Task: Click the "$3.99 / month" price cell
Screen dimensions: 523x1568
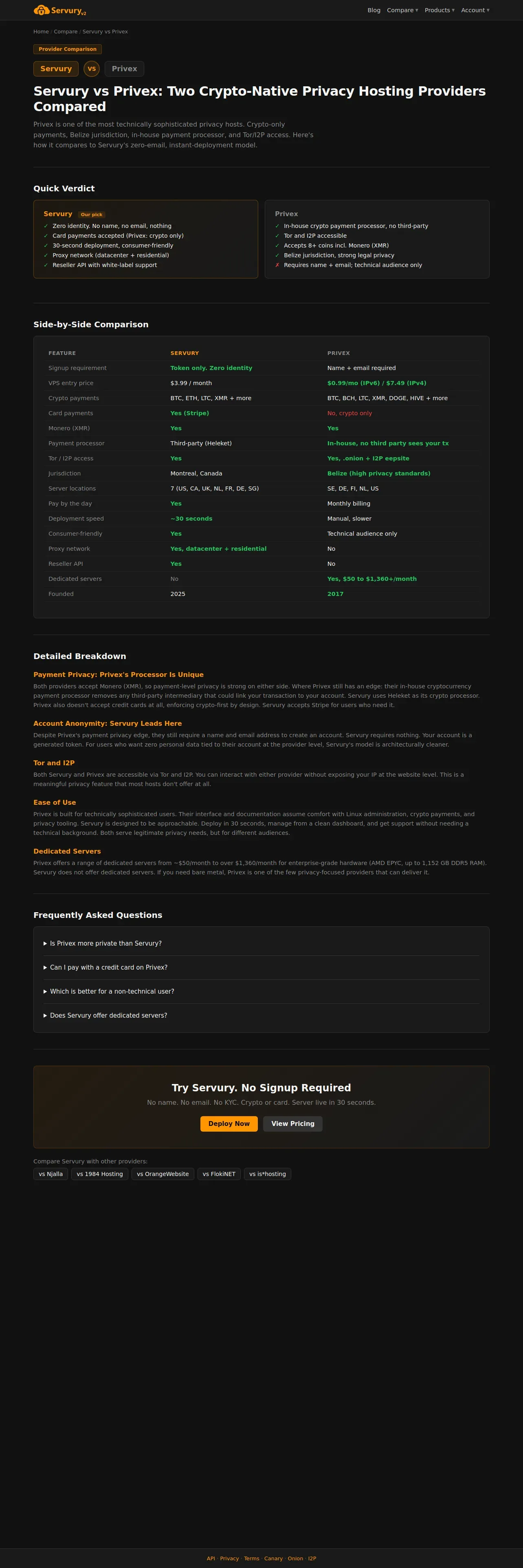Action: coord(191,383)
